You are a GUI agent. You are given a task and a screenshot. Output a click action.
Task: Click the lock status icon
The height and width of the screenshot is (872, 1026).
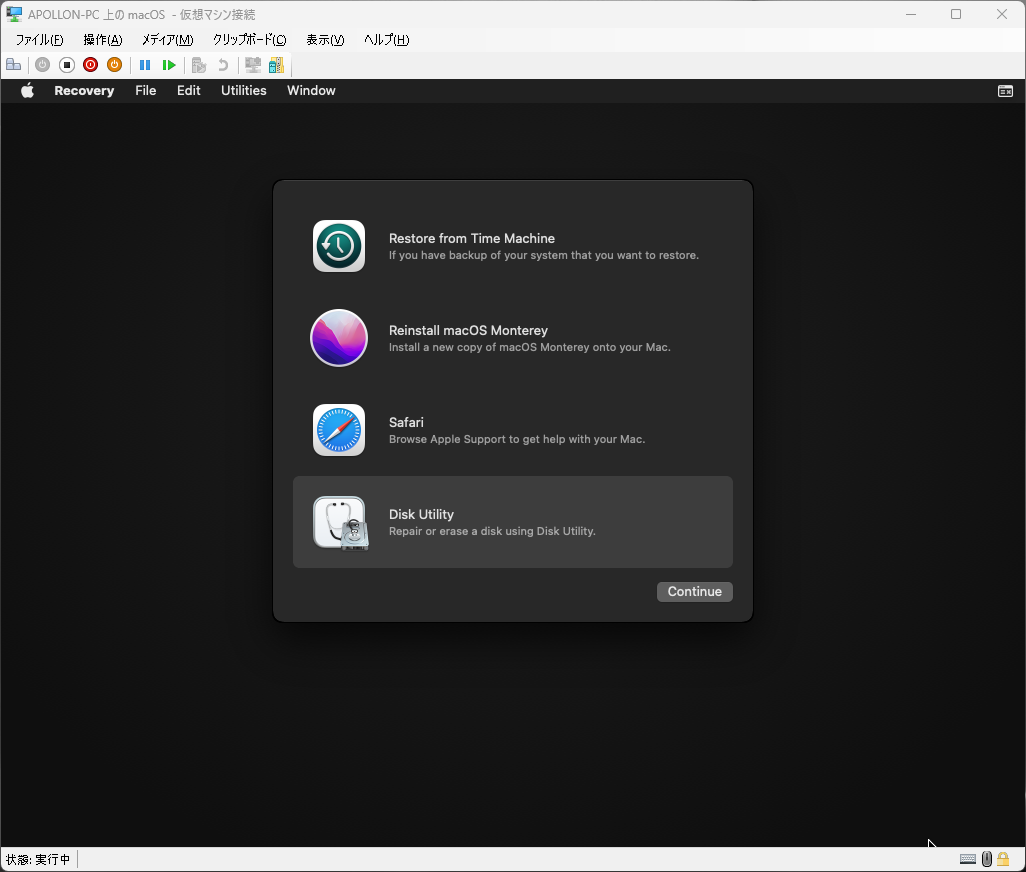click(x=1003, y=858)
